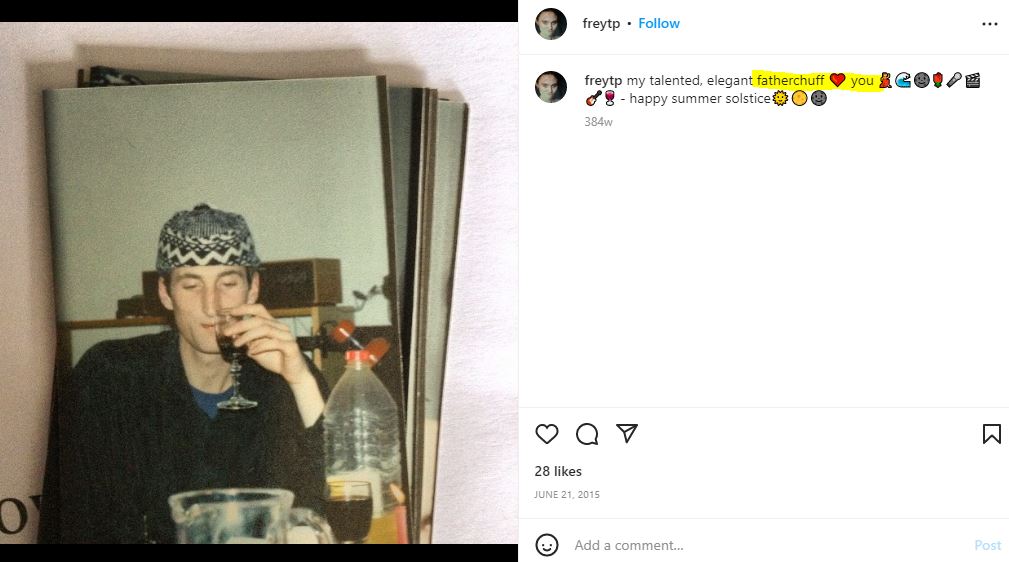This screenshot has height=562, width=1009.
Task: Open comments via the speech bubble icon
Action: pos(587,434)
